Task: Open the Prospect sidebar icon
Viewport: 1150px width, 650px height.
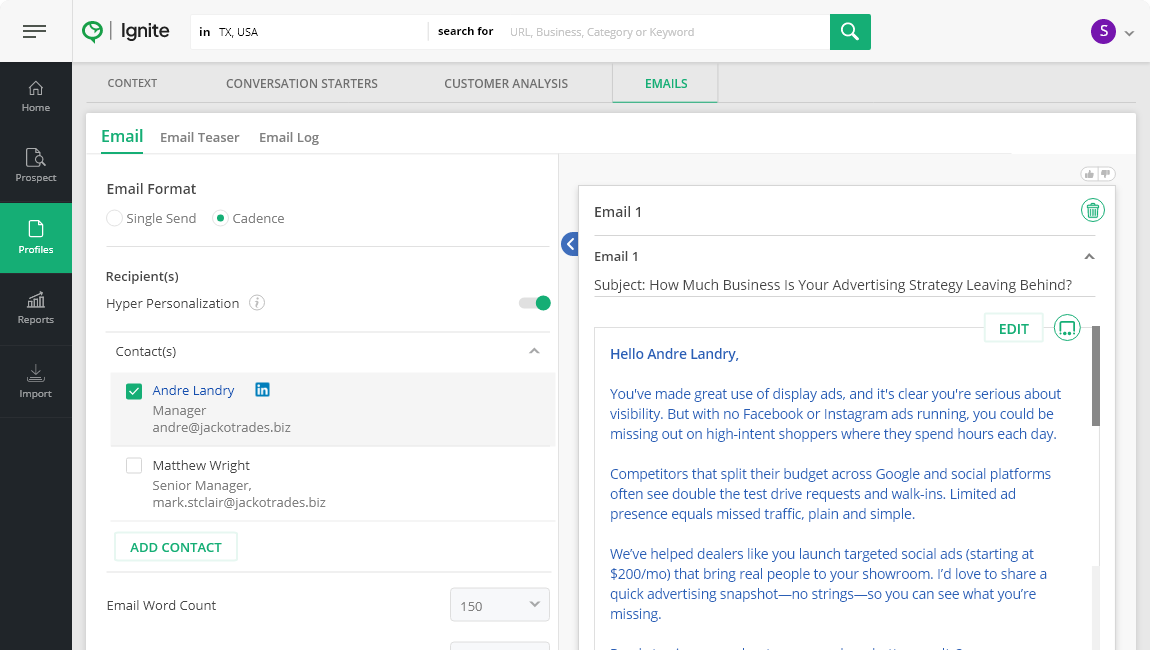Action: tap(36, 166)
